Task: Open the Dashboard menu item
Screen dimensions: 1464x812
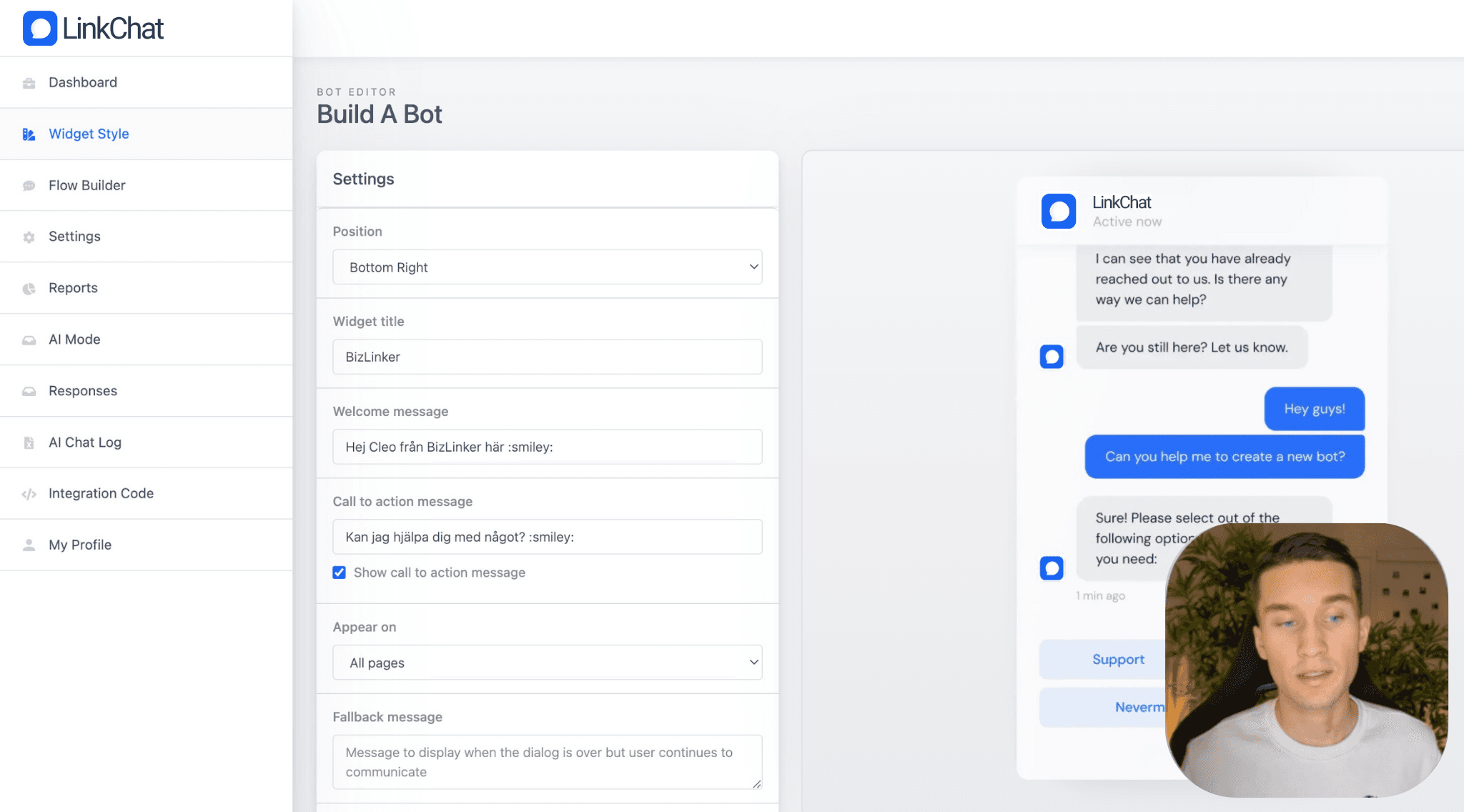Action: [x=147, y=82]
